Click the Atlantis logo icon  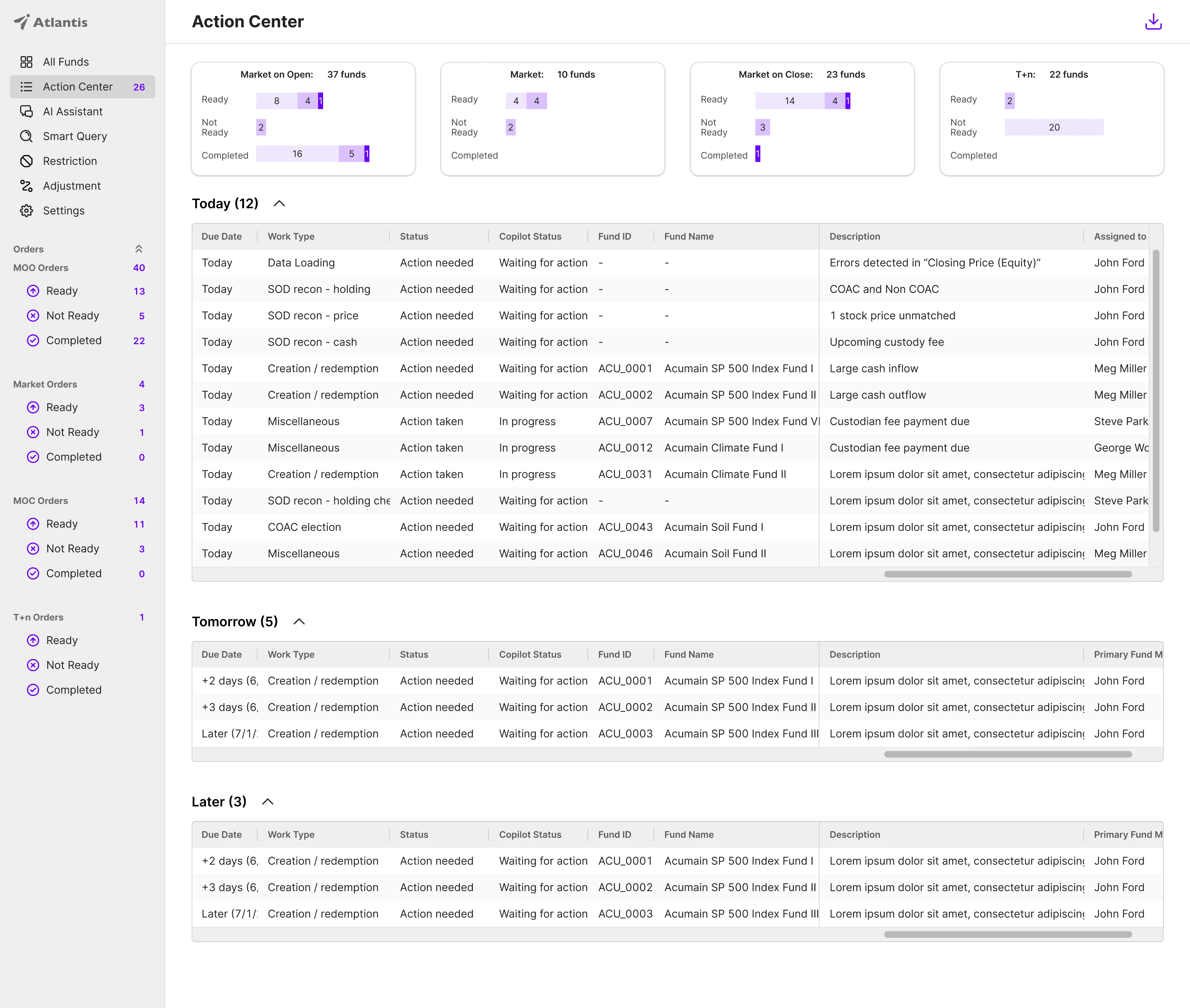(21, 22)
